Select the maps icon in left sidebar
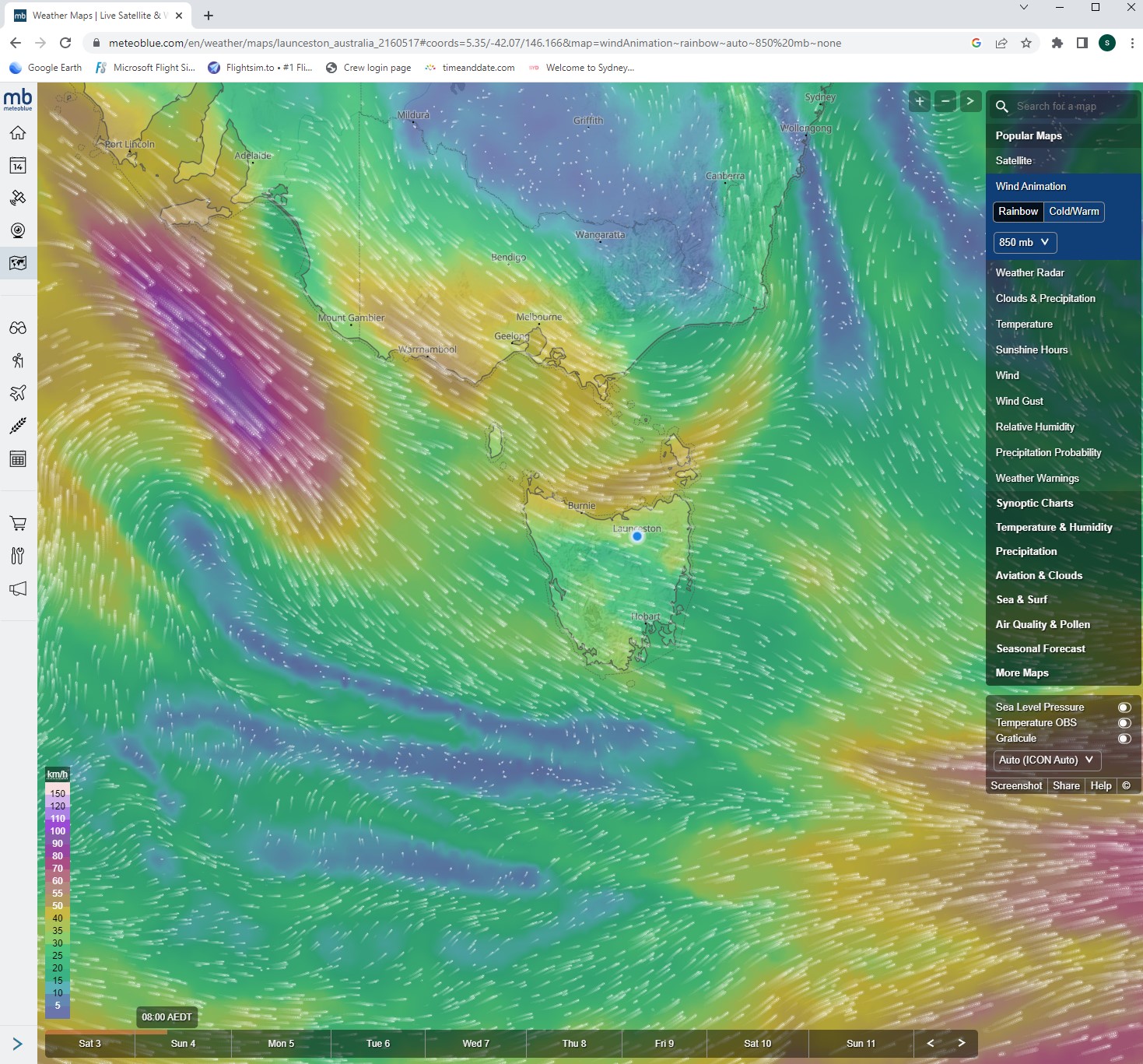Screen dimensions: 1143x1064 pos(19,263)
